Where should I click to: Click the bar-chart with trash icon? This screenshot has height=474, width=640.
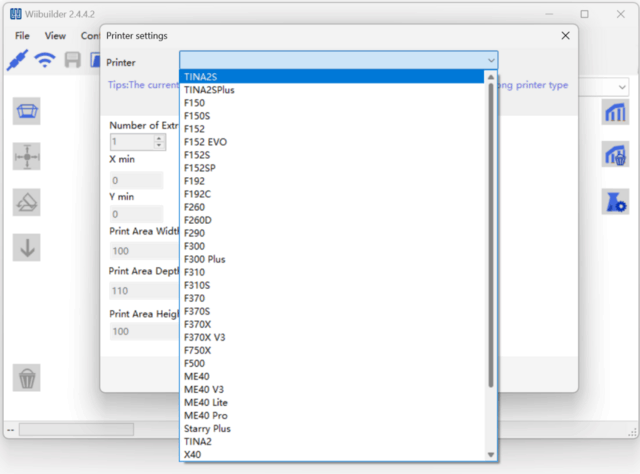[614, 156]
